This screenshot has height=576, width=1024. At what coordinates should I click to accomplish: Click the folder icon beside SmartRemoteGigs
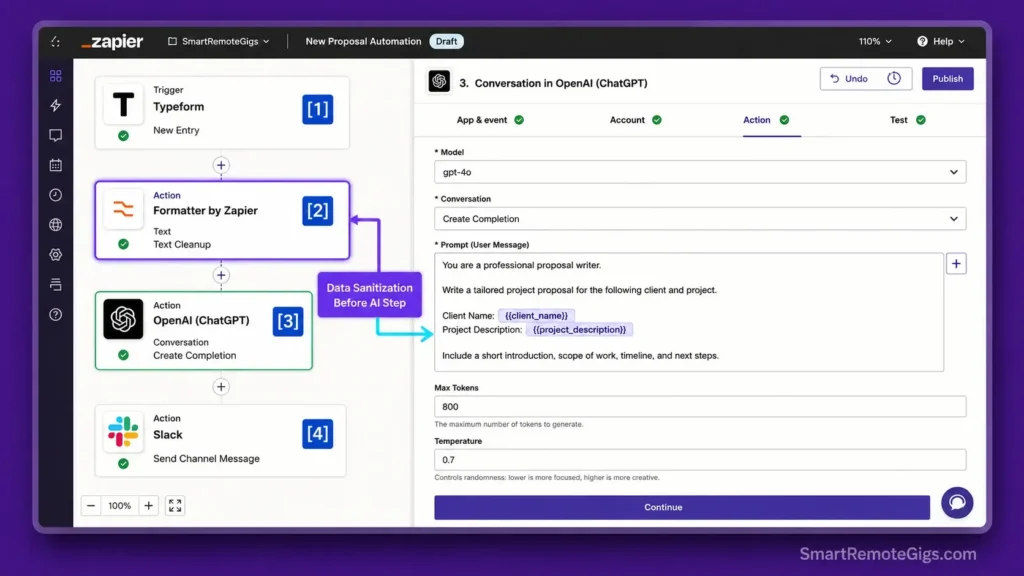pos(172,41)
